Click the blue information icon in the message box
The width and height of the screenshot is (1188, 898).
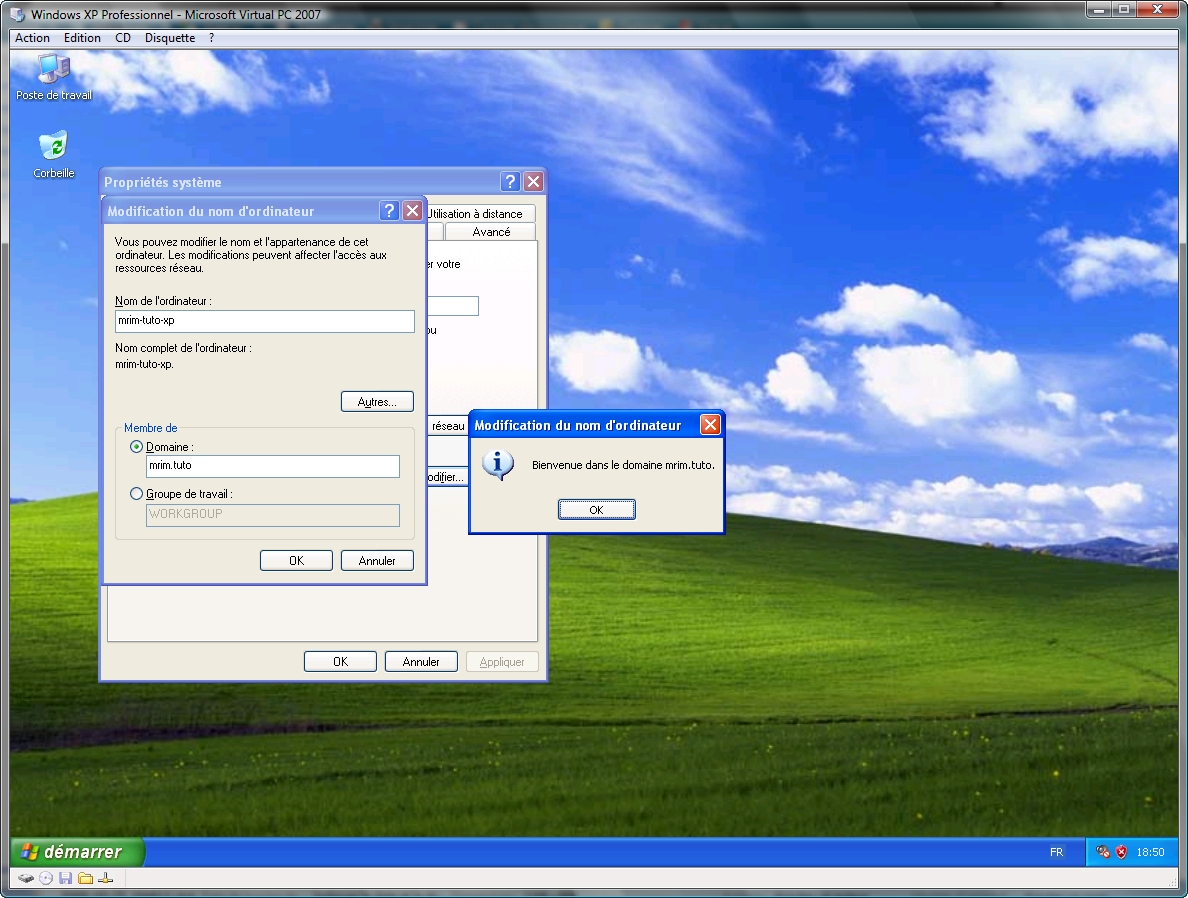(498, 465)
